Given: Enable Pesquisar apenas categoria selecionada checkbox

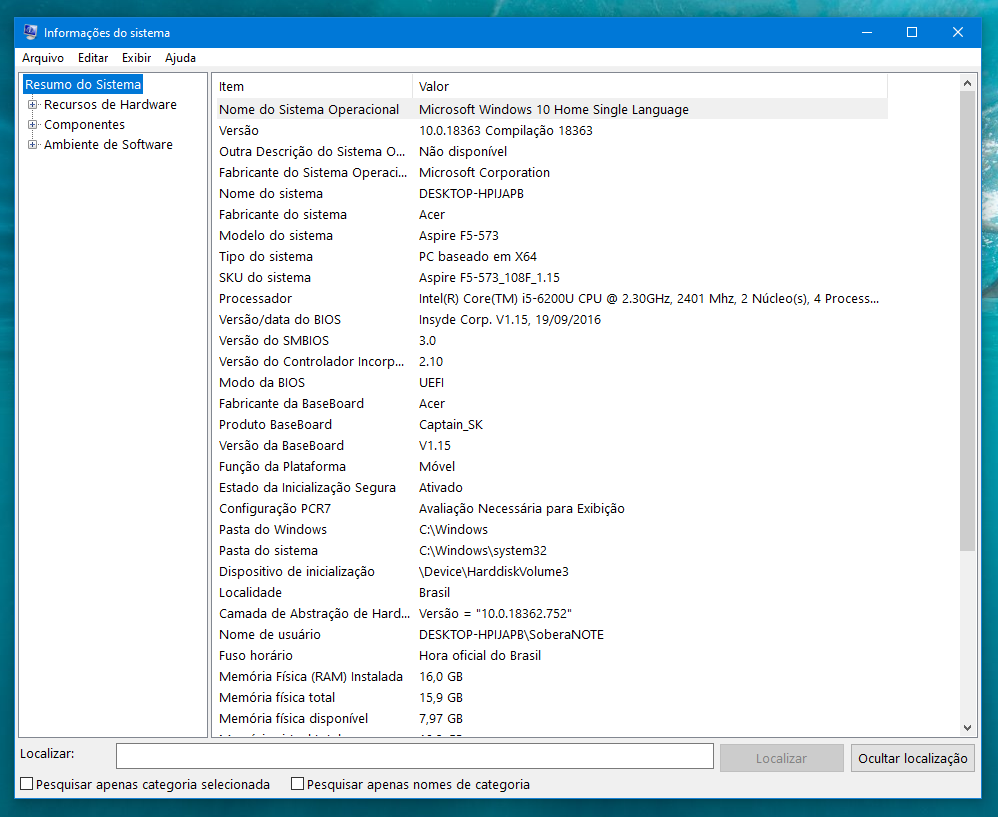Looking at the screenshot, I should tap(27, 784).
